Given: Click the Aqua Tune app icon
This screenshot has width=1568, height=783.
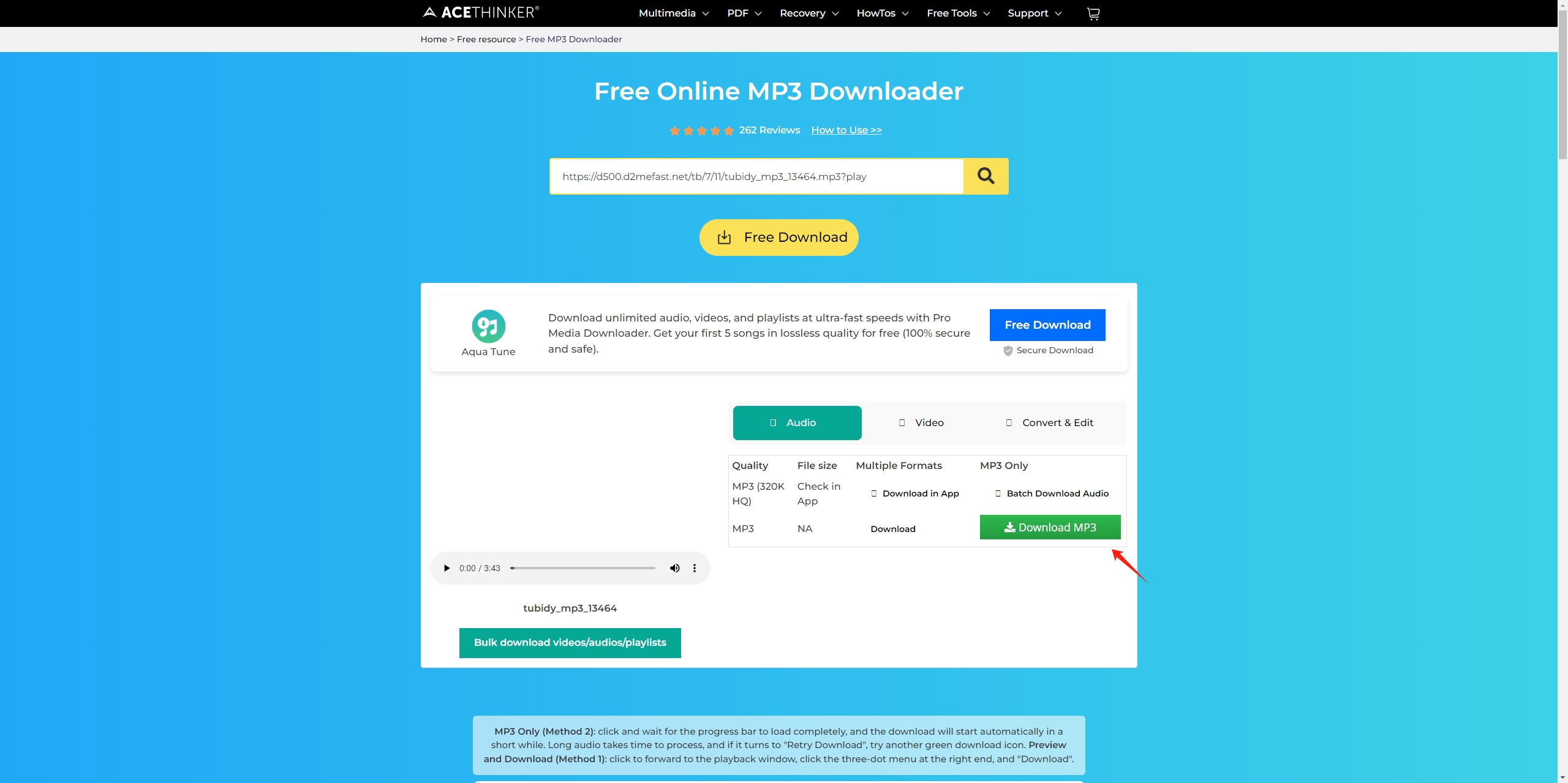Looking at the screenshot, I should point(488,326).
